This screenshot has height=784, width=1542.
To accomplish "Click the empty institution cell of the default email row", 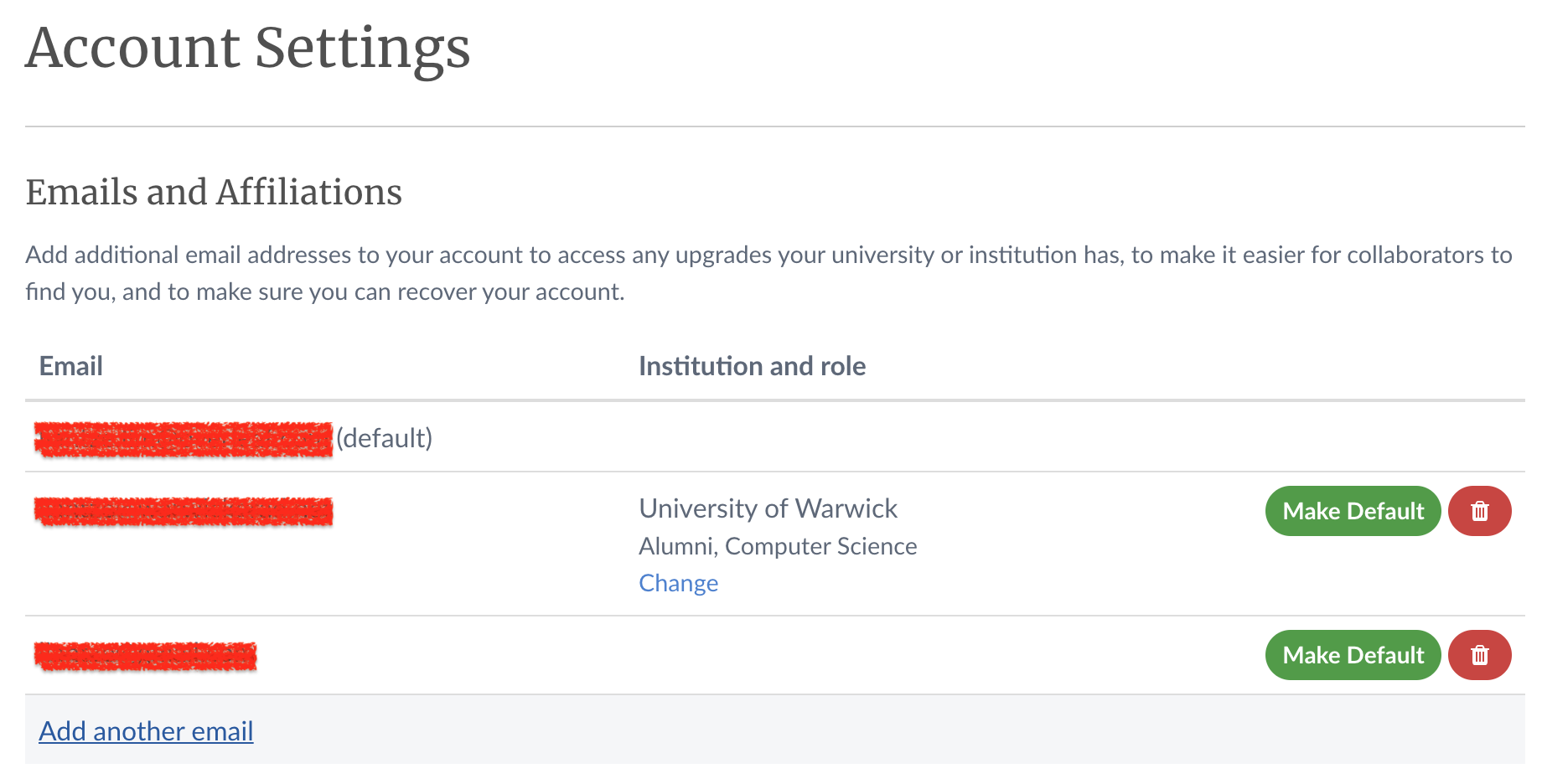I will pyautogui.click(x=922, y=437).
